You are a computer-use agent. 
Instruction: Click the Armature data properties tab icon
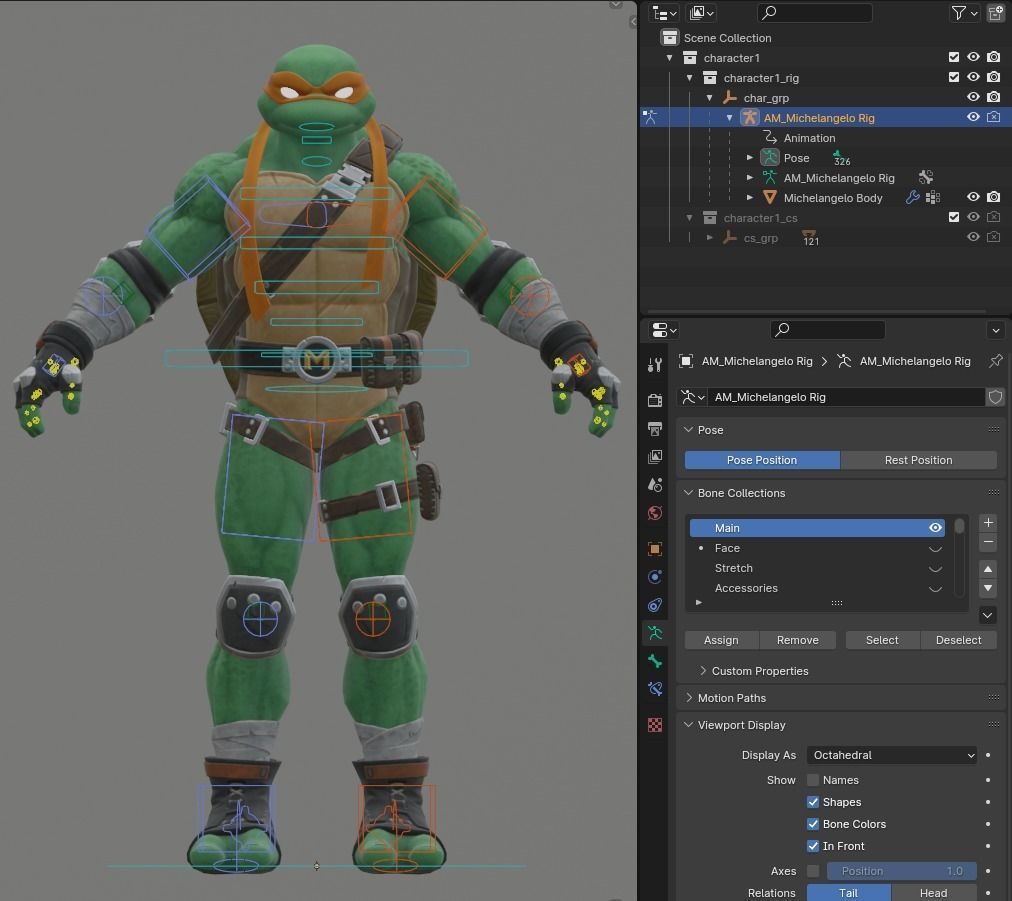tap(654, 633)
